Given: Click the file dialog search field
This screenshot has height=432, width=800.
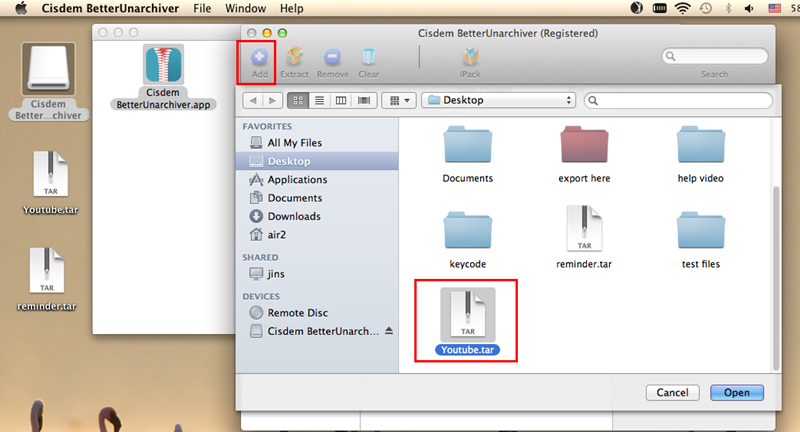Looking at the screenshot, I should (x=678, y=100).
